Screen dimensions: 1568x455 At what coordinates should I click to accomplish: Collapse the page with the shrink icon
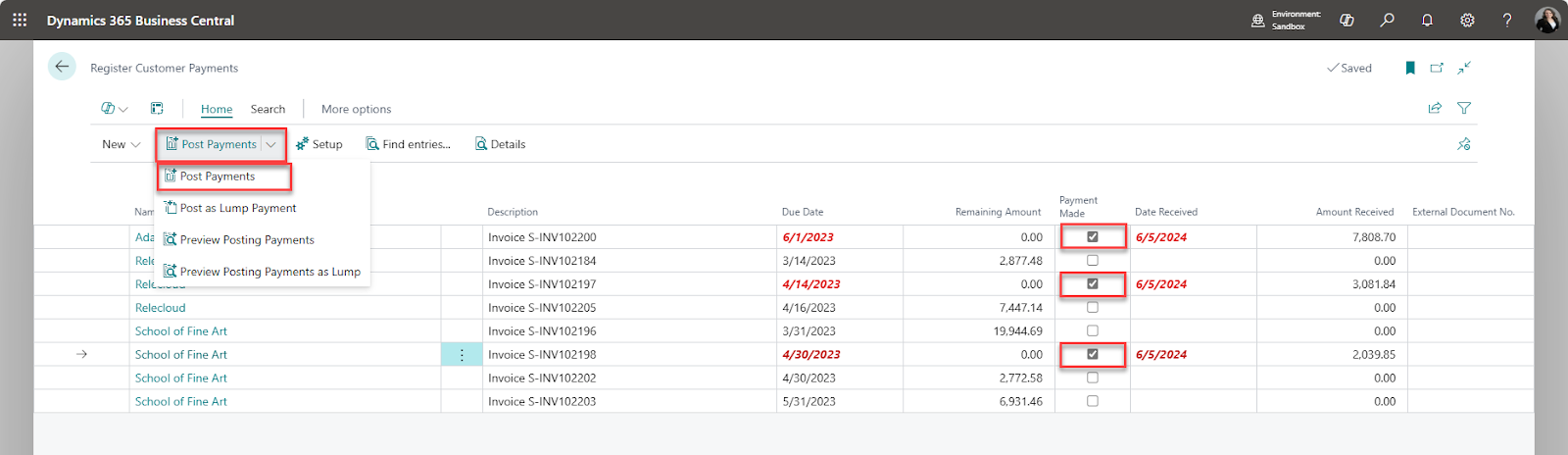[x=1463, y=68]
